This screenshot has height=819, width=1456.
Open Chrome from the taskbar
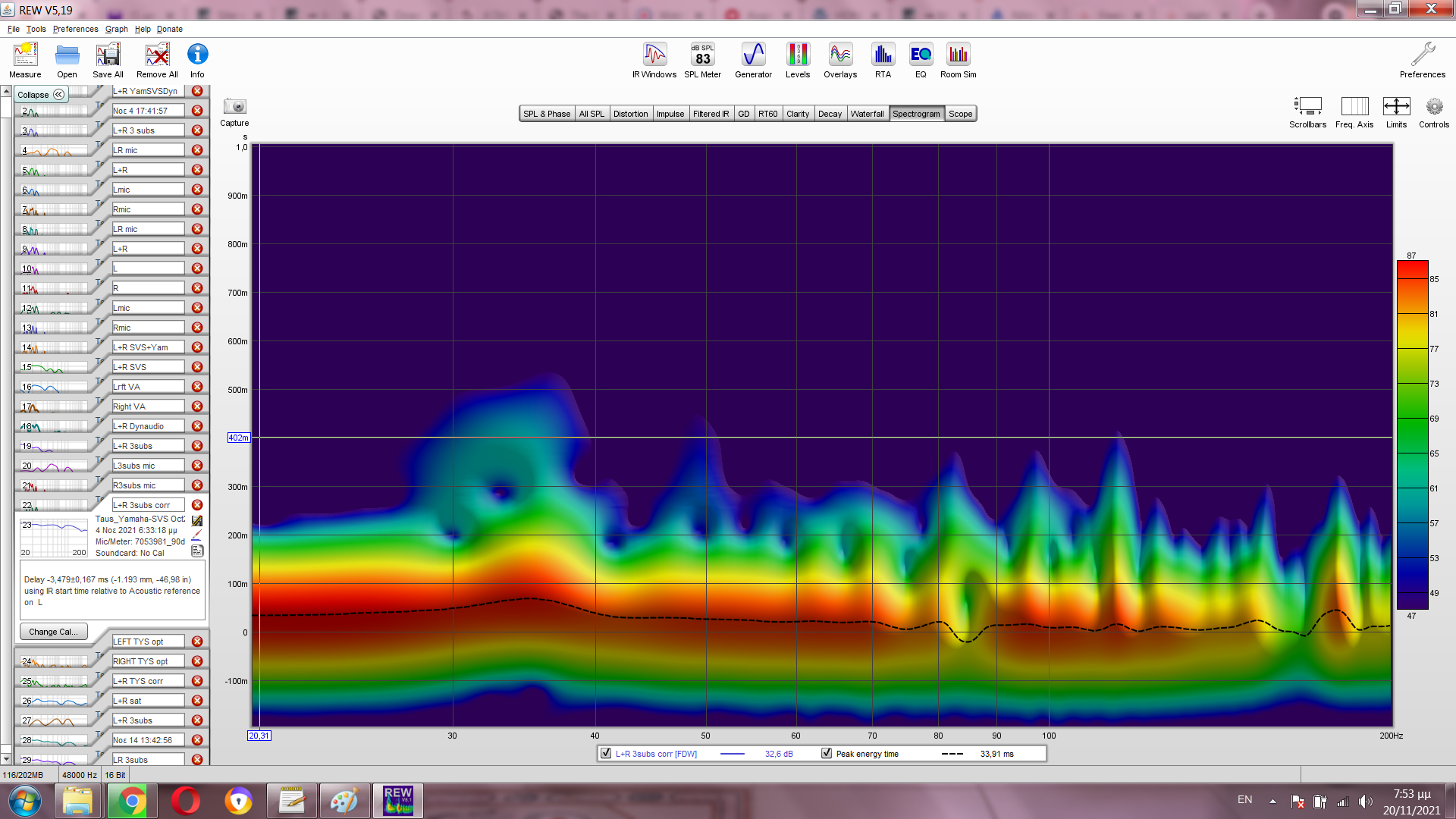point(132,801)
